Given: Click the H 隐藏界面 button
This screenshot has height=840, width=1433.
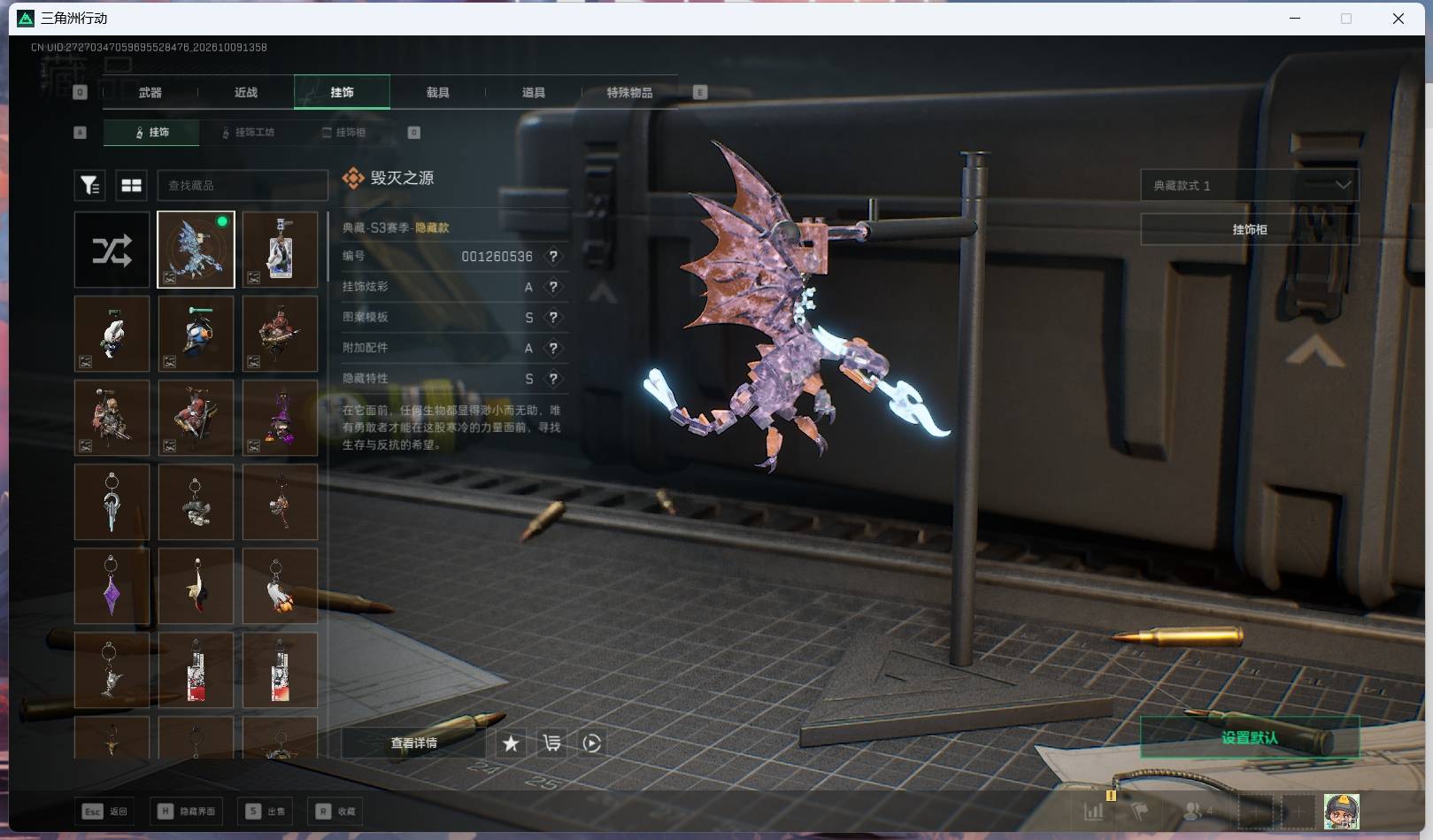Looking at the screenshot, I should pyautogui.click(x=188, y=811).
